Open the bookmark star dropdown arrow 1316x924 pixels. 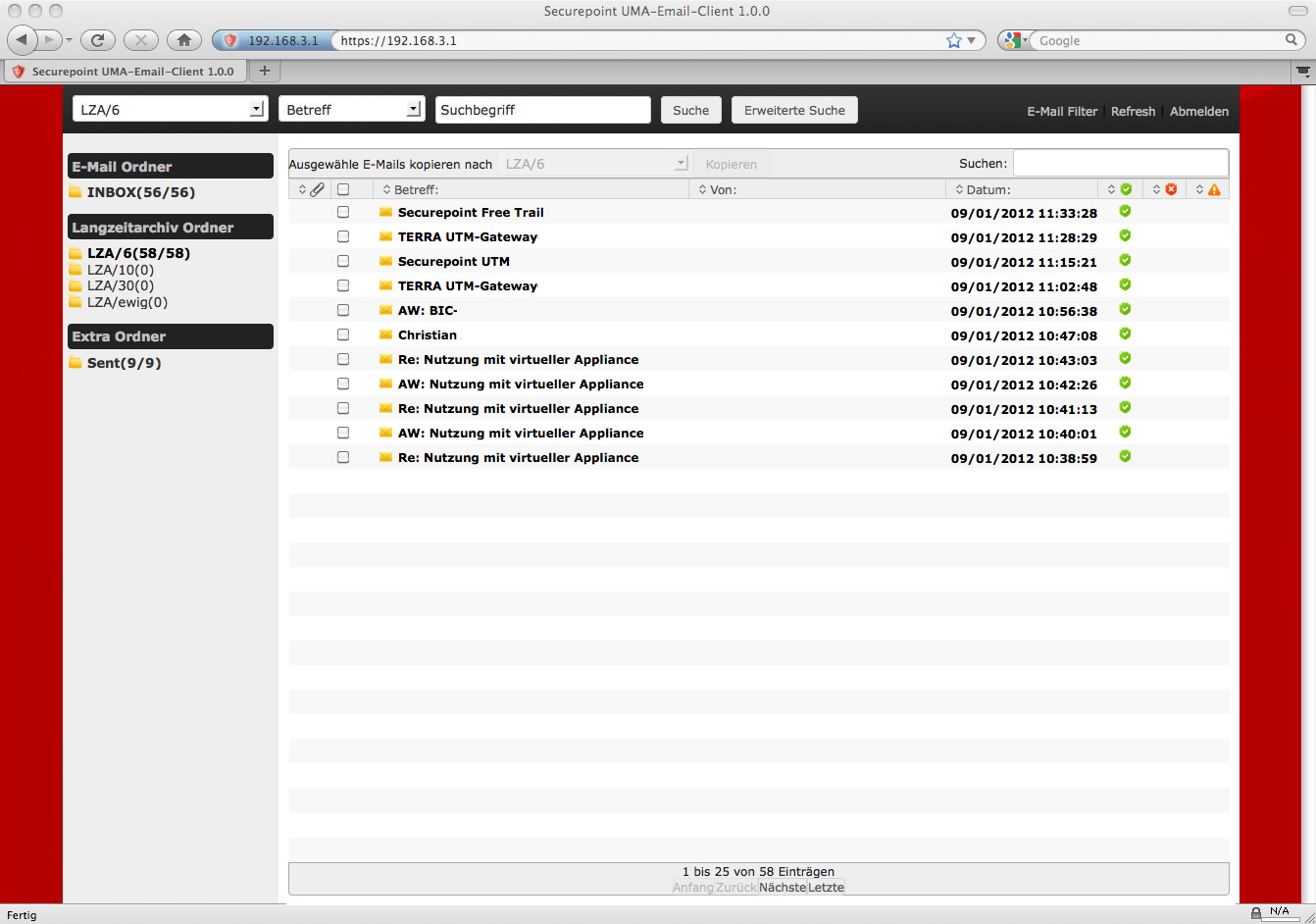971,40
